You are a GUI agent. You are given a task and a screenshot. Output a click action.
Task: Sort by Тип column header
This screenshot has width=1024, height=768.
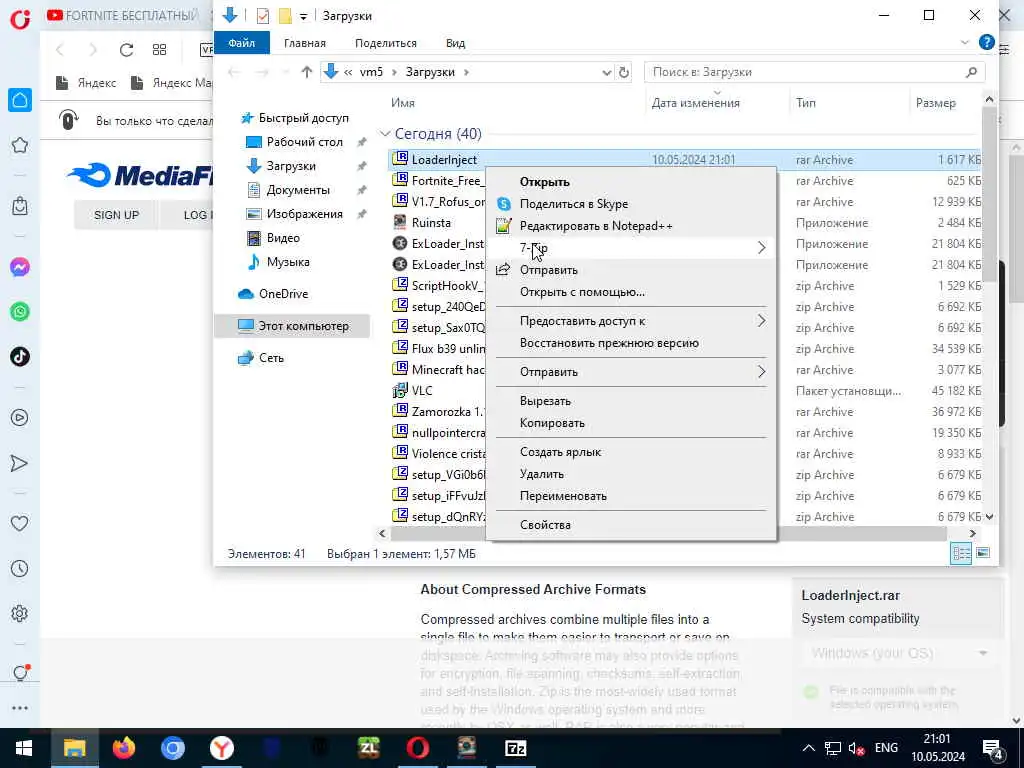pos(806,103)
